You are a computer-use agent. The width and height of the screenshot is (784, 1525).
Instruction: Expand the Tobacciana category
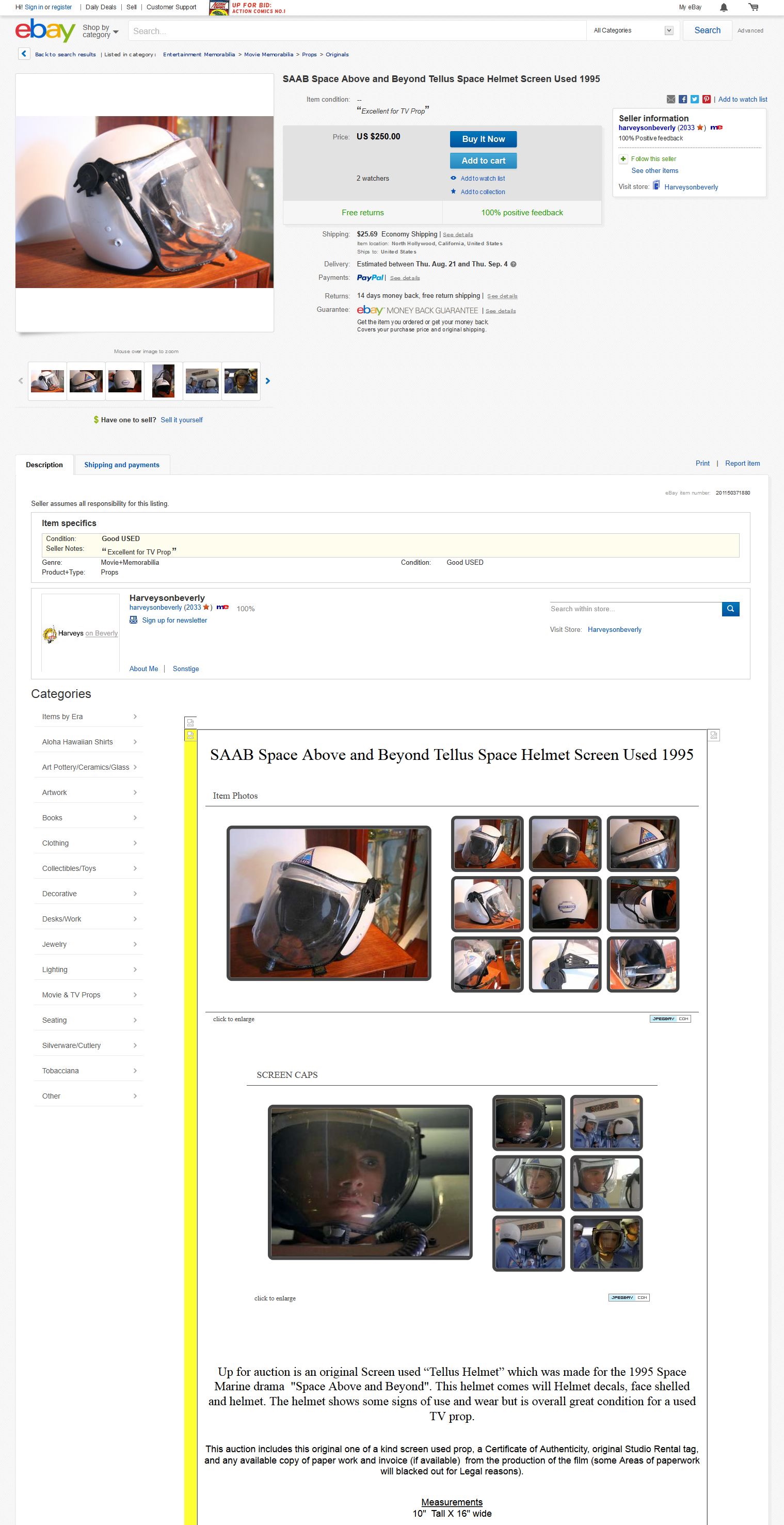tap(88, 1070)
